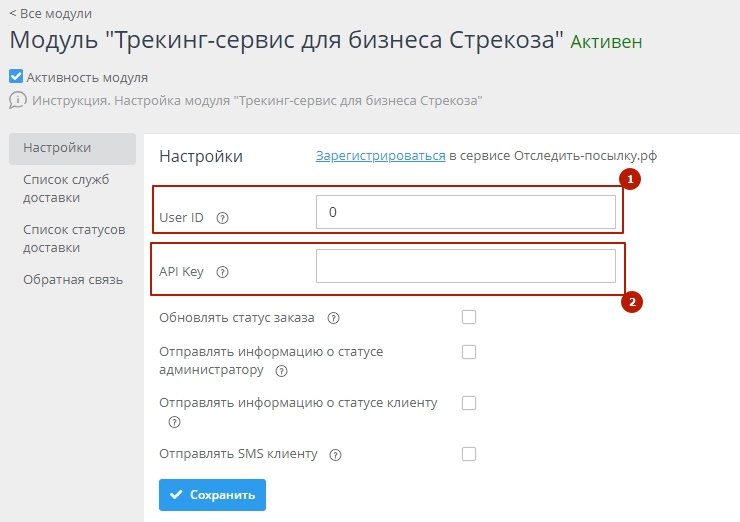The width and height of the screenshot is (740, 522).
Task: Click help icon beside API Key label
Action: [x=222, y=271]
